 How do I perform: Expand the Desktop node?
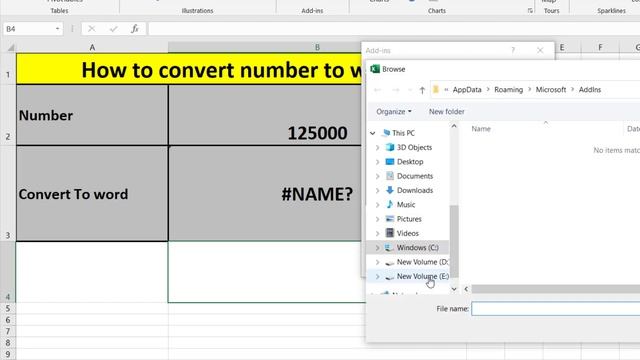[x=378, y=162]
